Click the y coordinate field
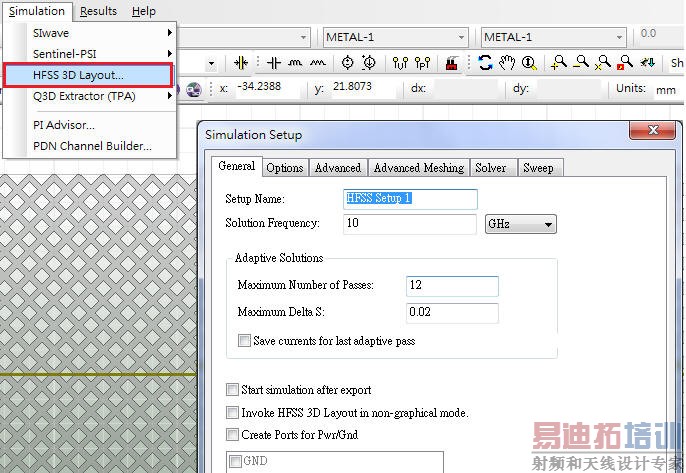 point(366,88)
